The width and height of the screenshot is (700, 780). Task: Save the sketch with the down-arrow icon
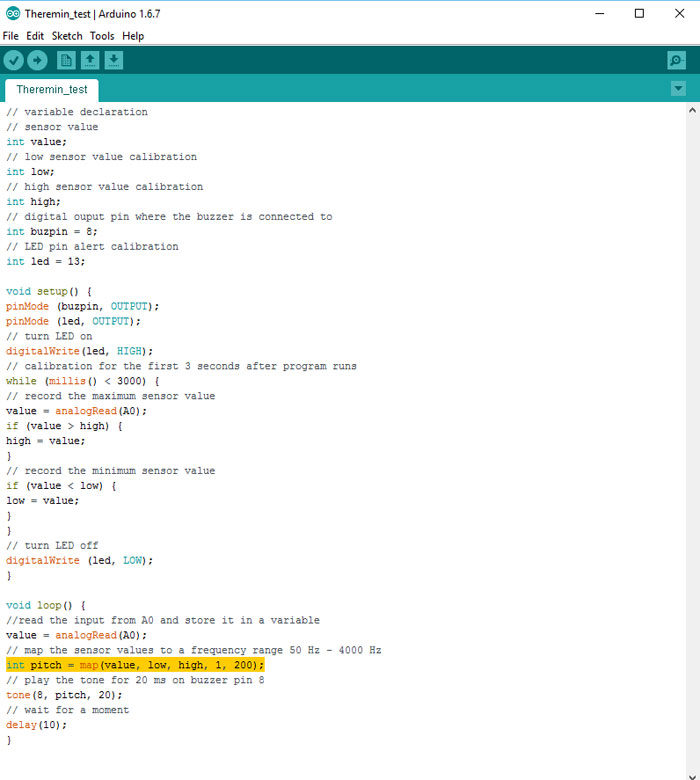pyautogui.click(x=114, y=61)
